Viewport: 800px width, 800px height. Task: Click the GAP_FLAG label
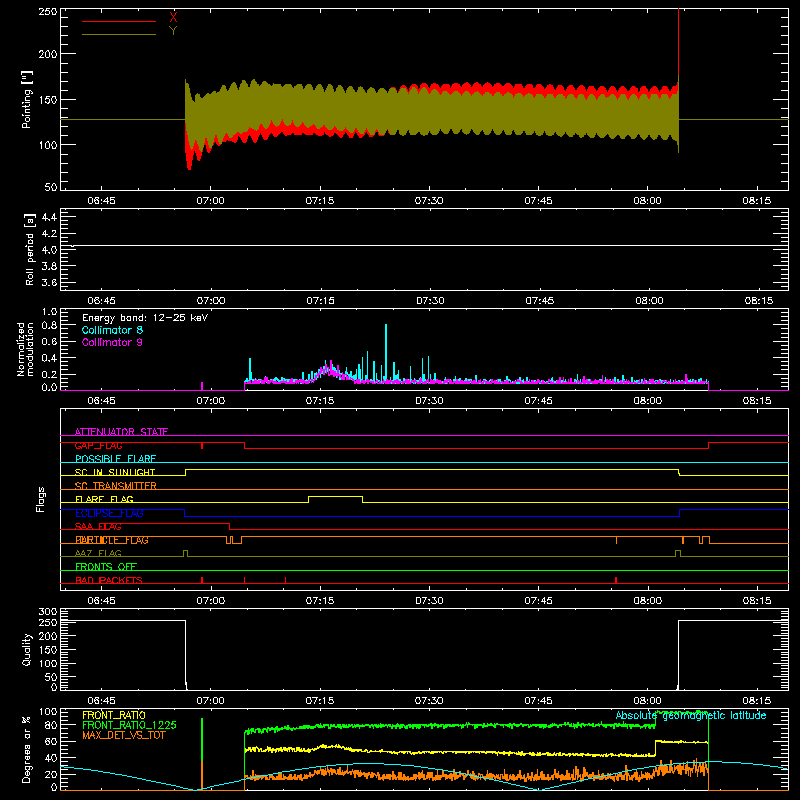(x=98, y=445)
